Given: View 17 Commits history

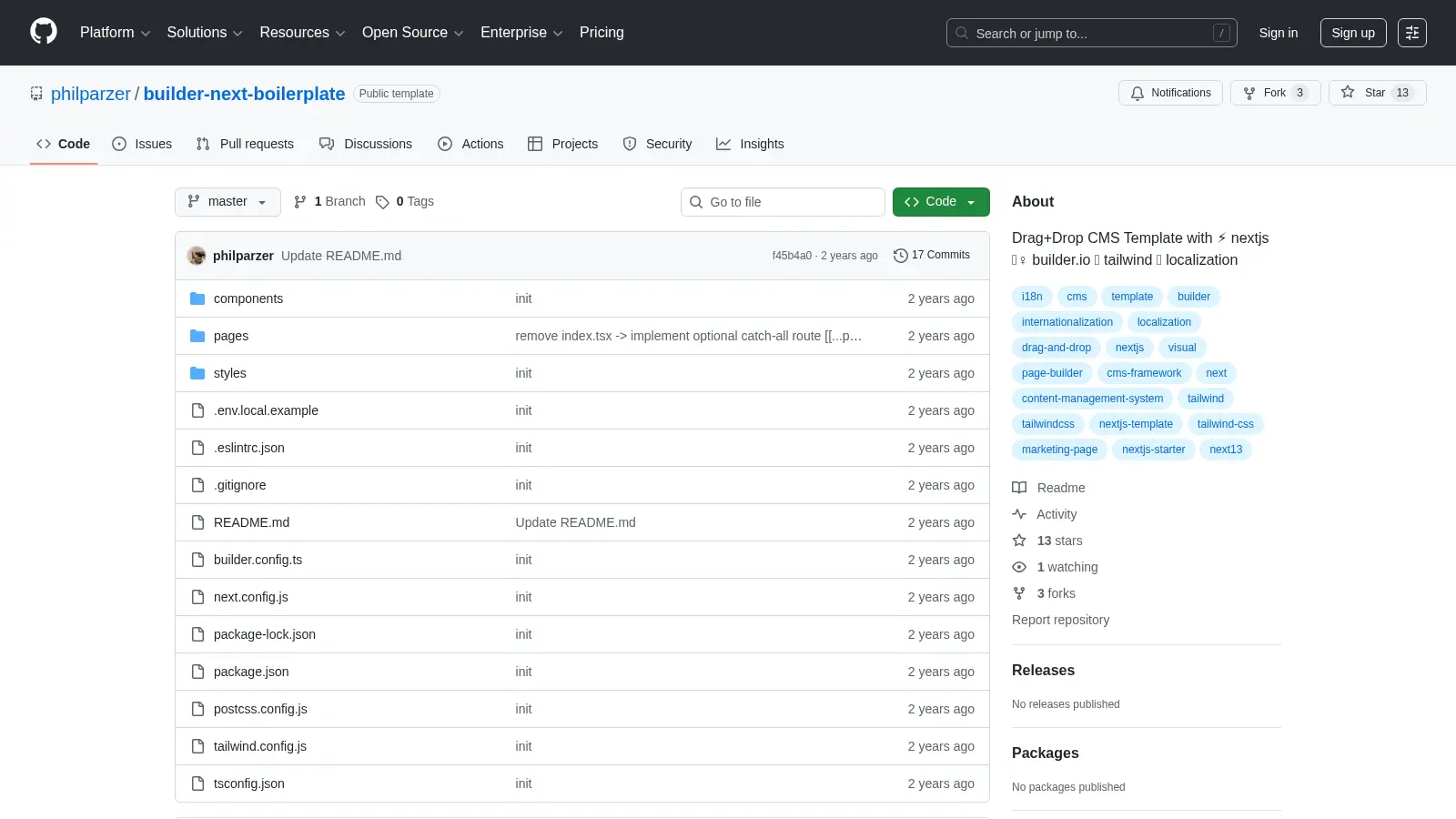Looking at the screenshot, I should [x=932, y=256].
